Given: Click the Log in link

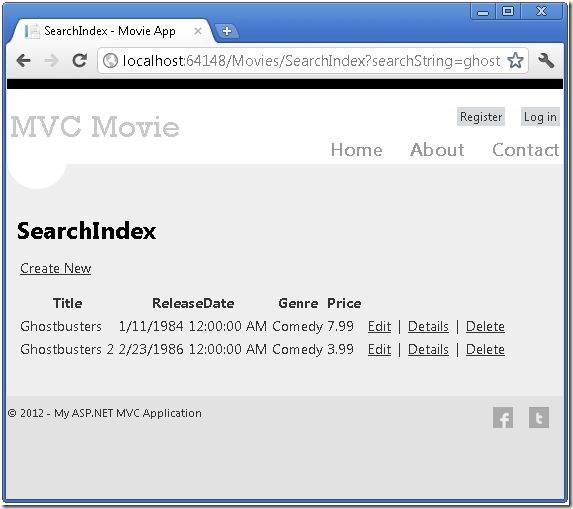Looking at the screenshot, I should pos(540,117).
